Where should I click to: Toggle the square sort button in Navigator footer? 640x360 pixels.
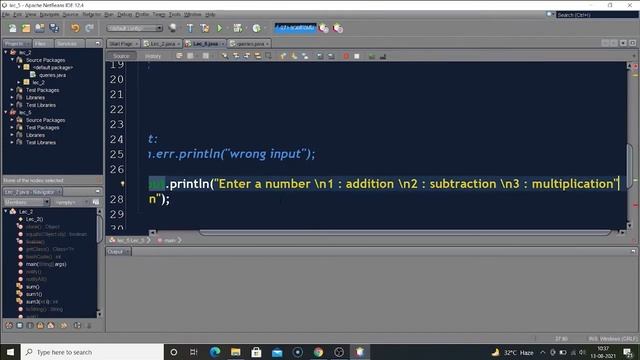coord(77,325)
